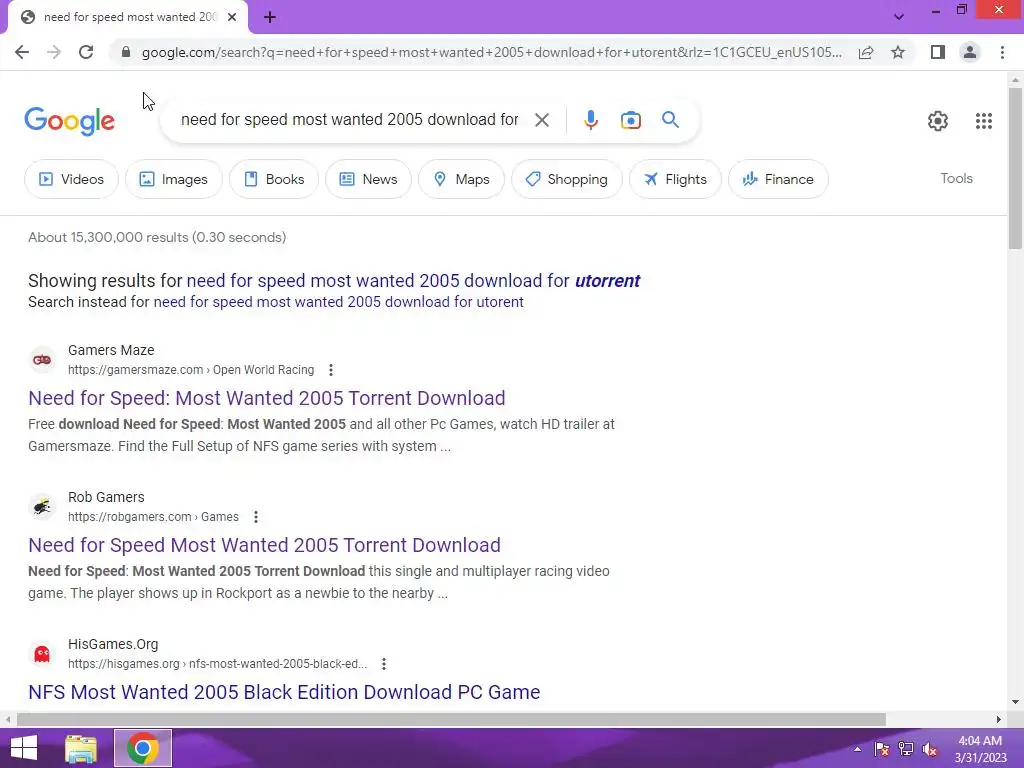Bookmark this page with the star
1024x768 pixels.
(x=898, y=52)
